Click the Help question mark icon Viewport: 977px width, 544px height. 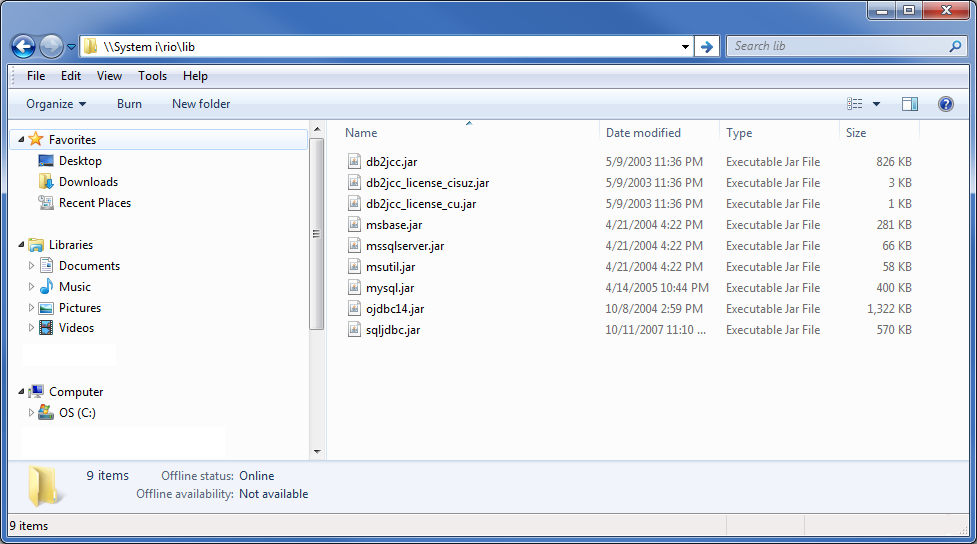click(945, 104)
